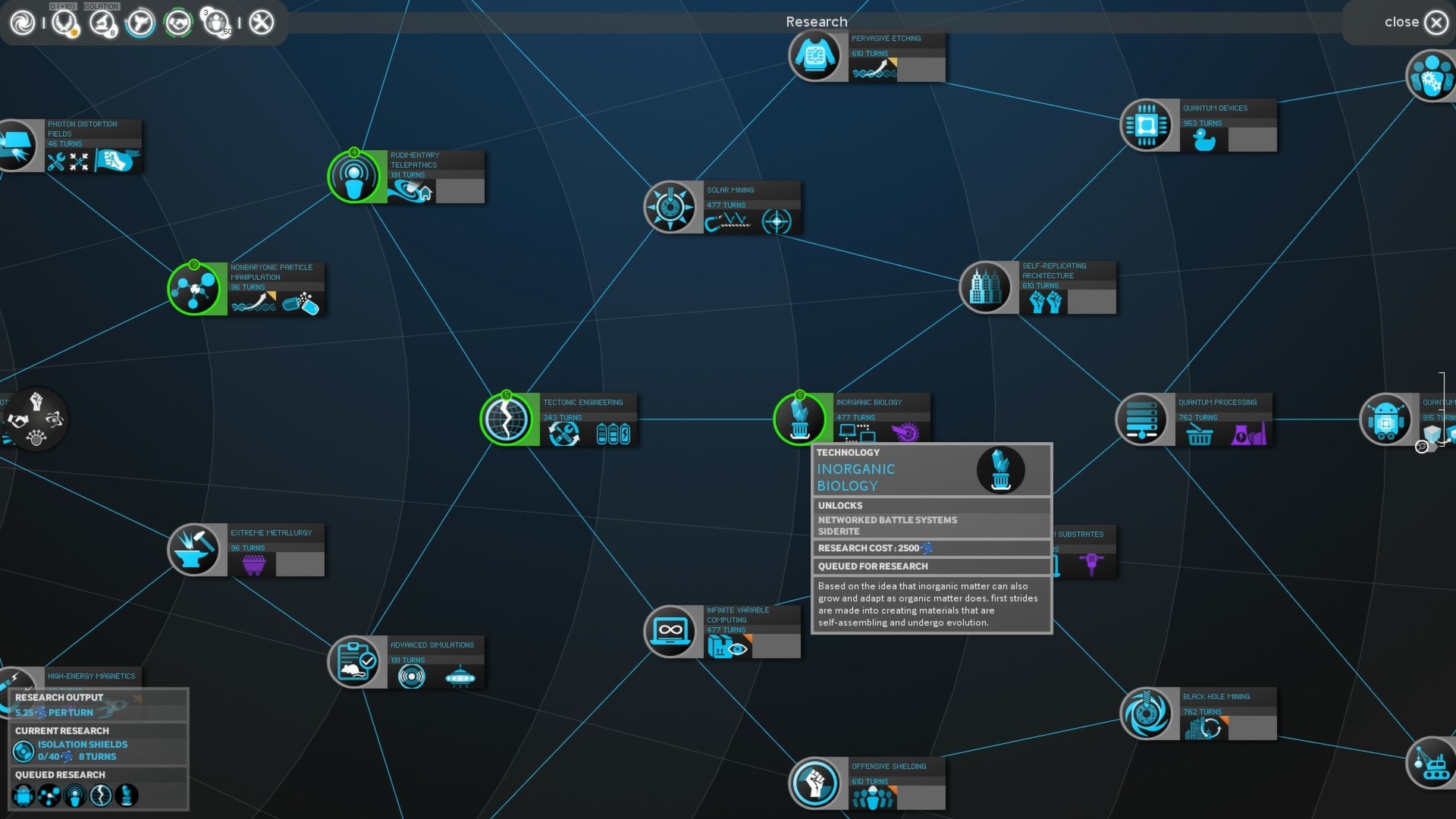Select the Solar Mining tech node
The height and width of the screenshot is (819, 1456).
click(x=671, y=206)
